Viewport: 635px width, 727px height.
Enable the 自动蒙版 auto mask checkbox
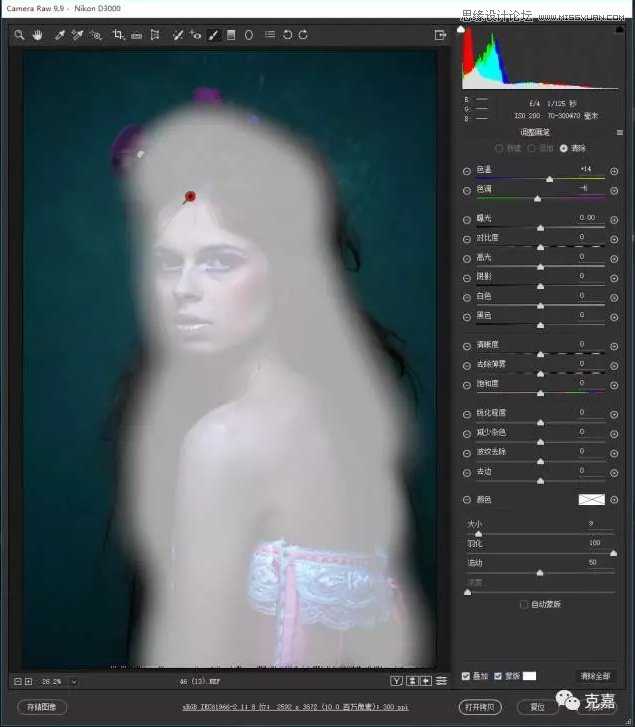[524, 604]
